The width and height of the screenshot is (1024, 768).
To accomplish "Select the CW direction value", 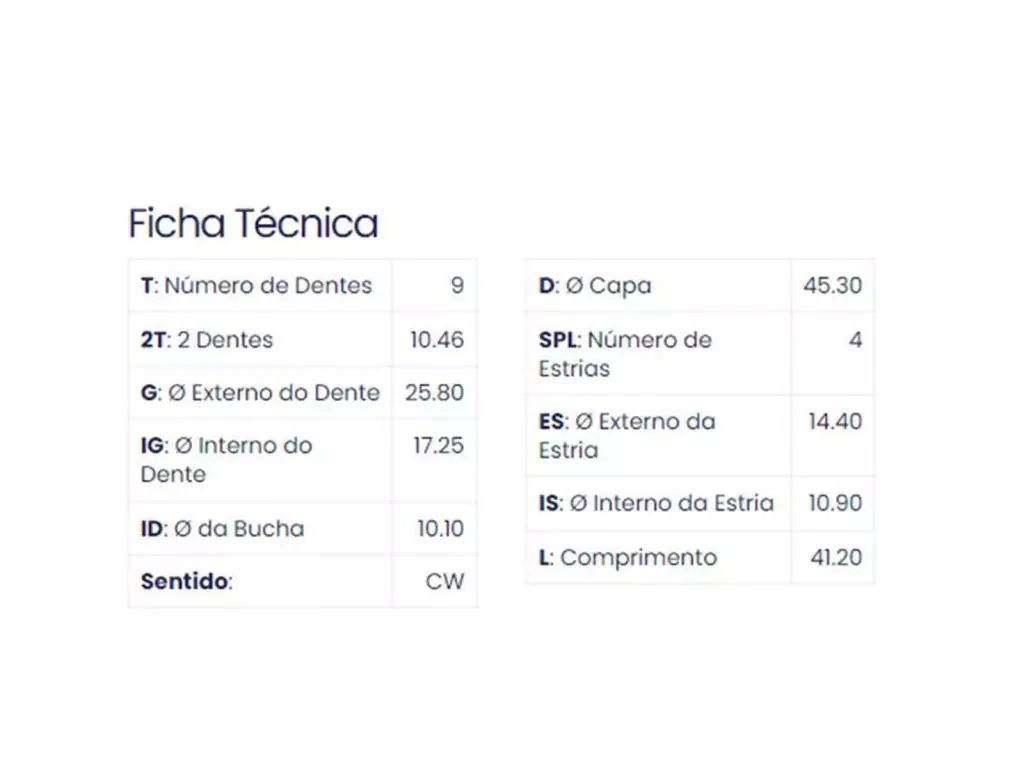I will pos(445,582).
